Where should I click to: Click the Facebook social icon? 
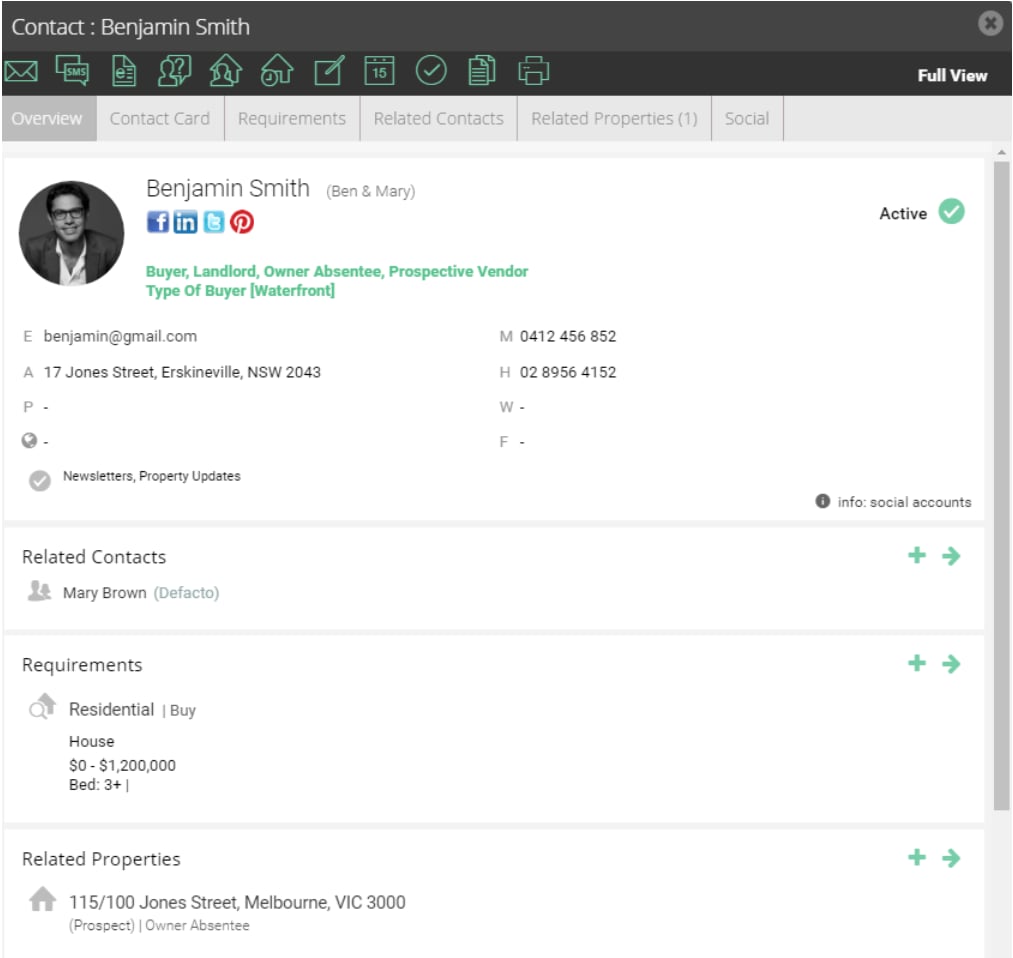coord(158,222)
